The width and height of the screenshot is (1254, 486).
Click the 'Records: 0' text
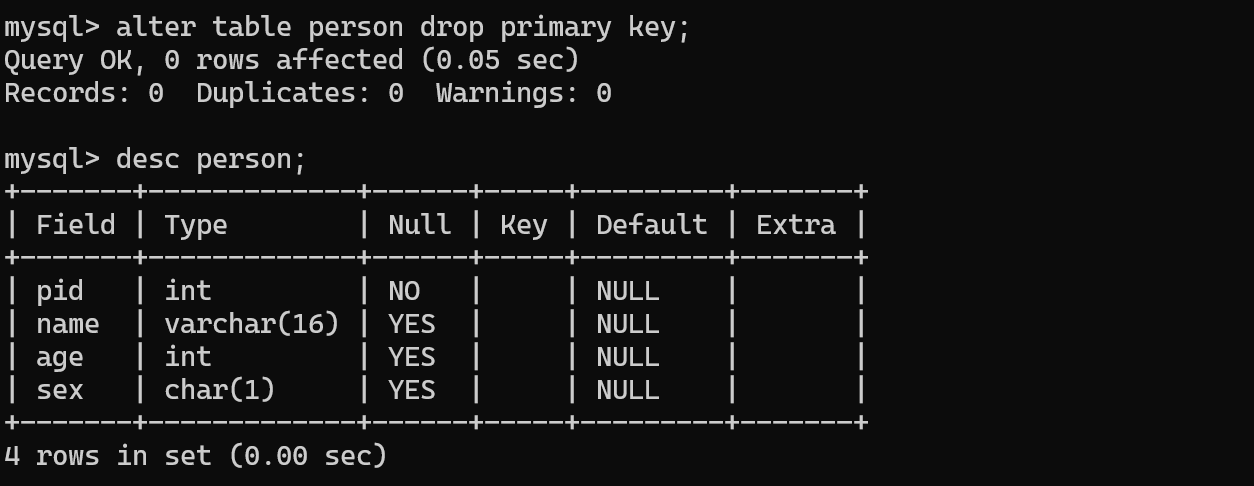[84, 93]
